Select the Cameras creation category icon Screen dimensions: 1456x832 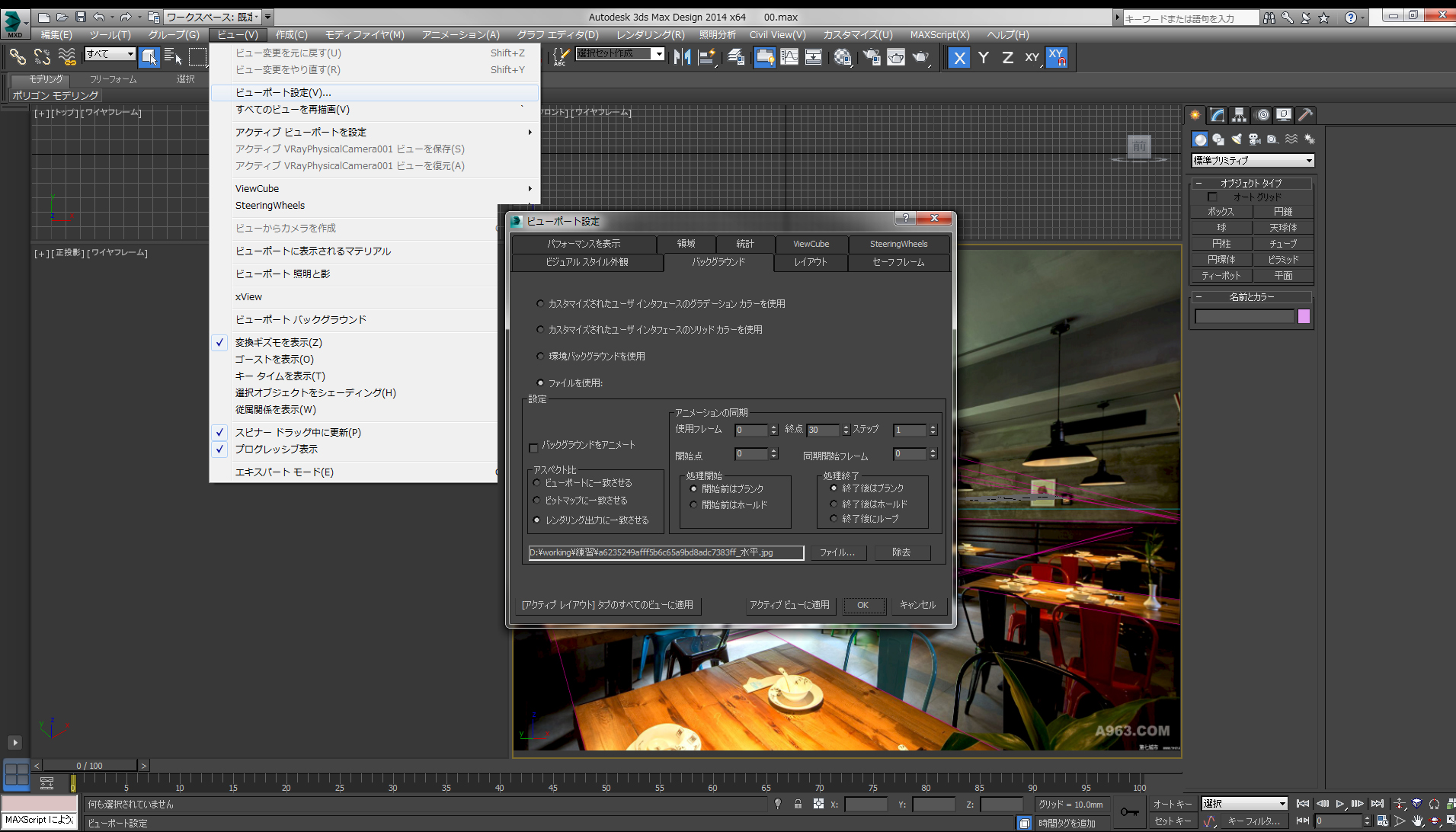click(x=1255, y=139)
